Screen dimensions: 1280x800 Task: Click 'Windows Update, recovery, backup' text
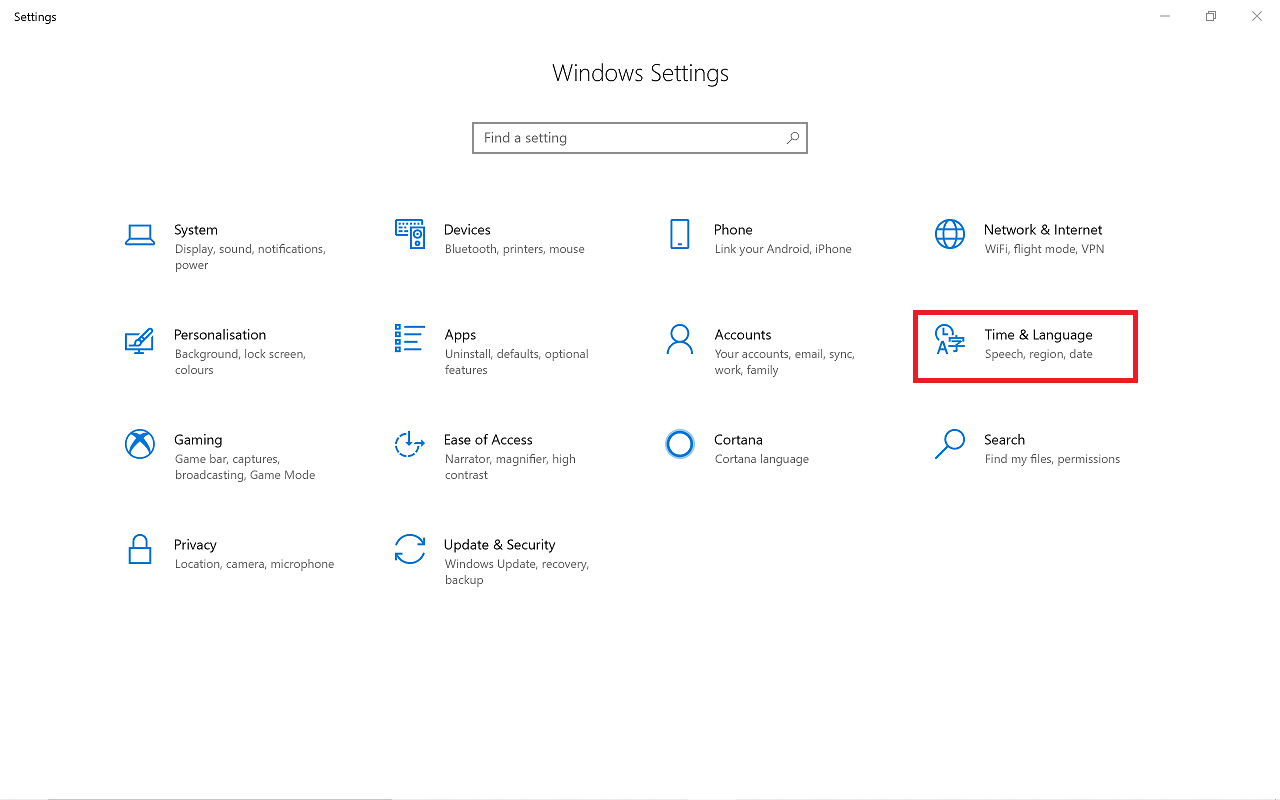tap(517, 572)
